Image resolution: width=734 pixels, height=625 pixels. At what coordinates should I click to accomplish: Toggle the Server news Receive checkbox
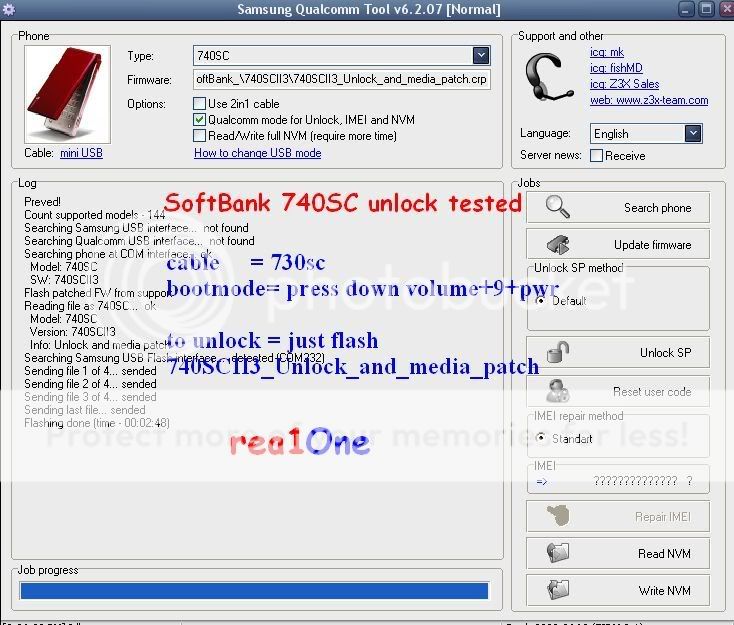(597, 156)
